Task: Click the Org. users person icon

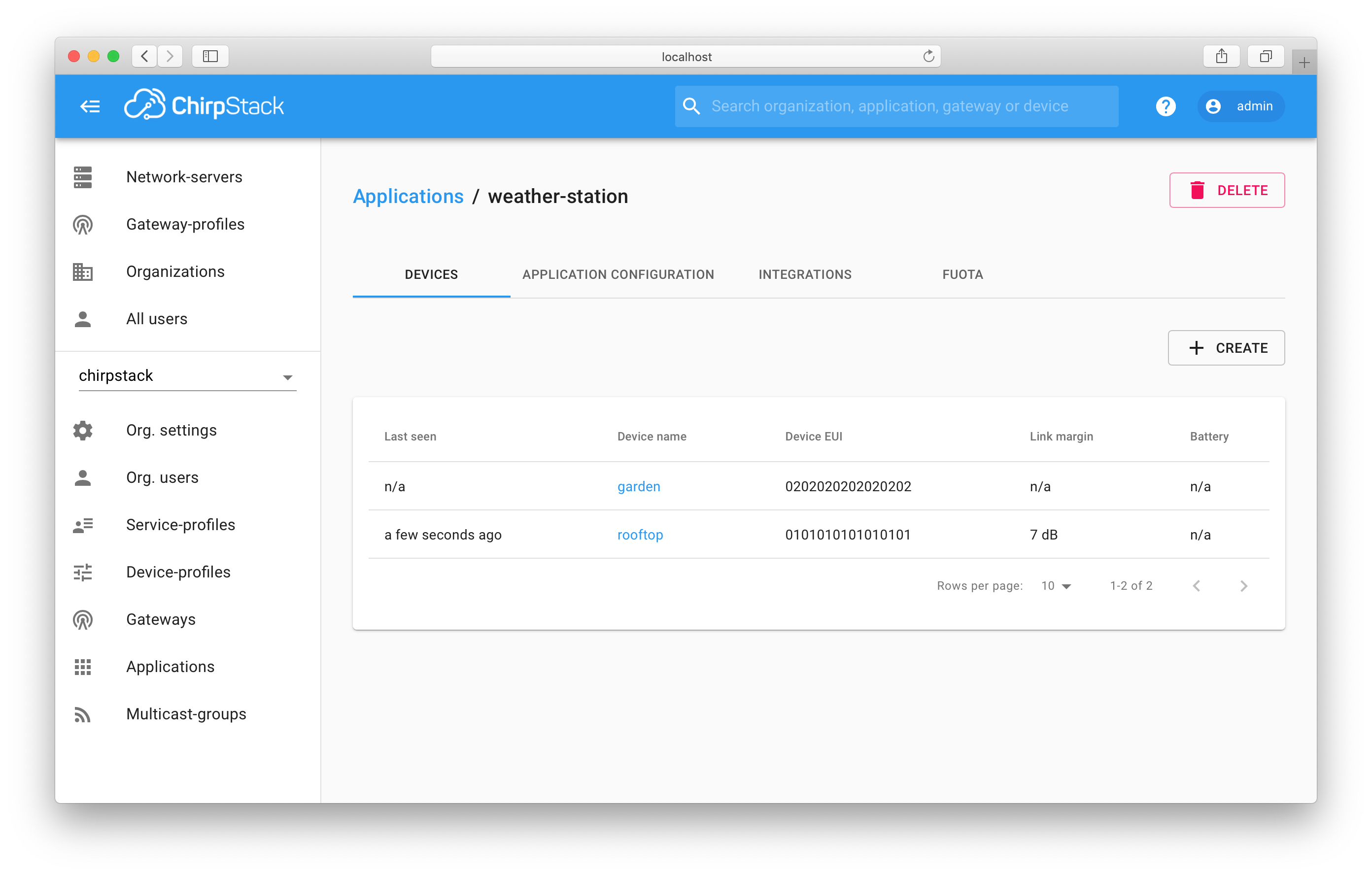Action: pos(83,477)
